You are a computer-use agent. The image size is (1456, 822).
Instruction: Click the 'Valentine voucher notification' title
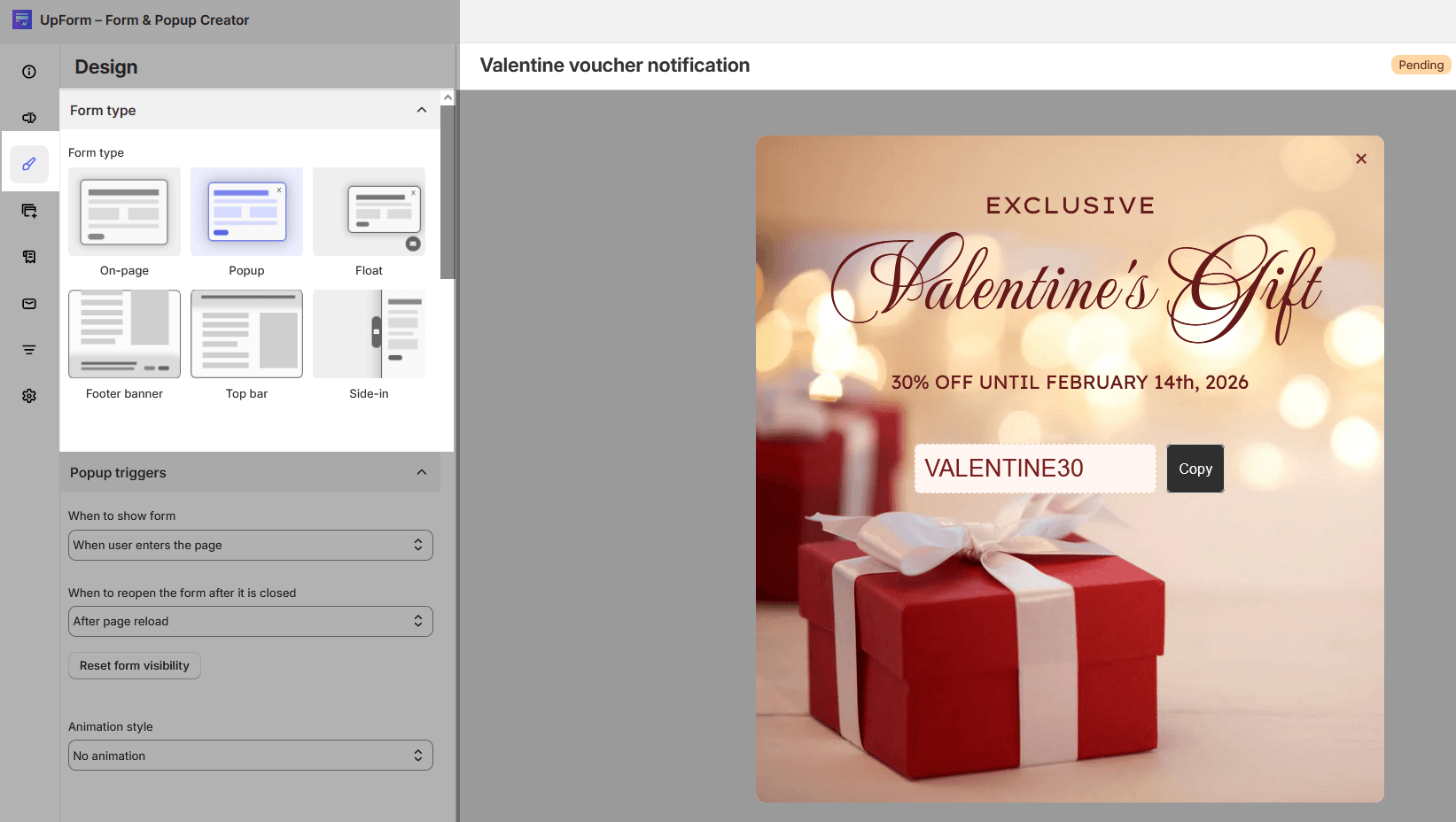[x=615, y=65]
